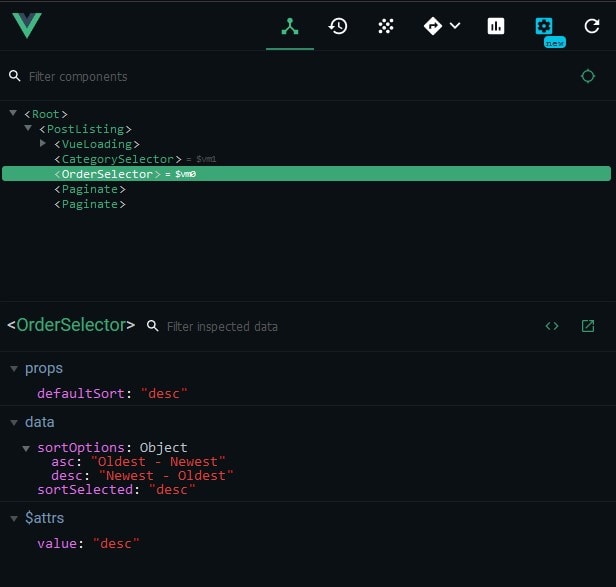Open the Routing tab

click(x=433, y=26)
